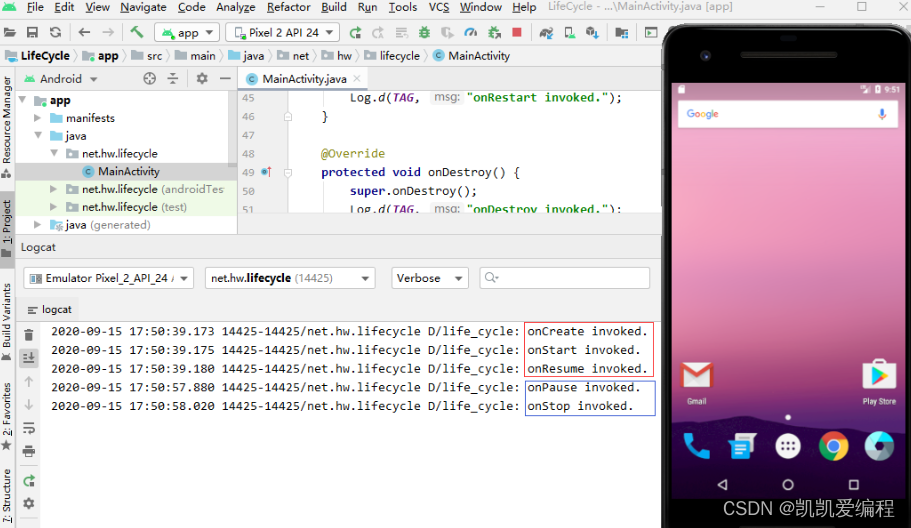Click the Logcat search field
Screen dimensions: 911x528
point(564,278)
